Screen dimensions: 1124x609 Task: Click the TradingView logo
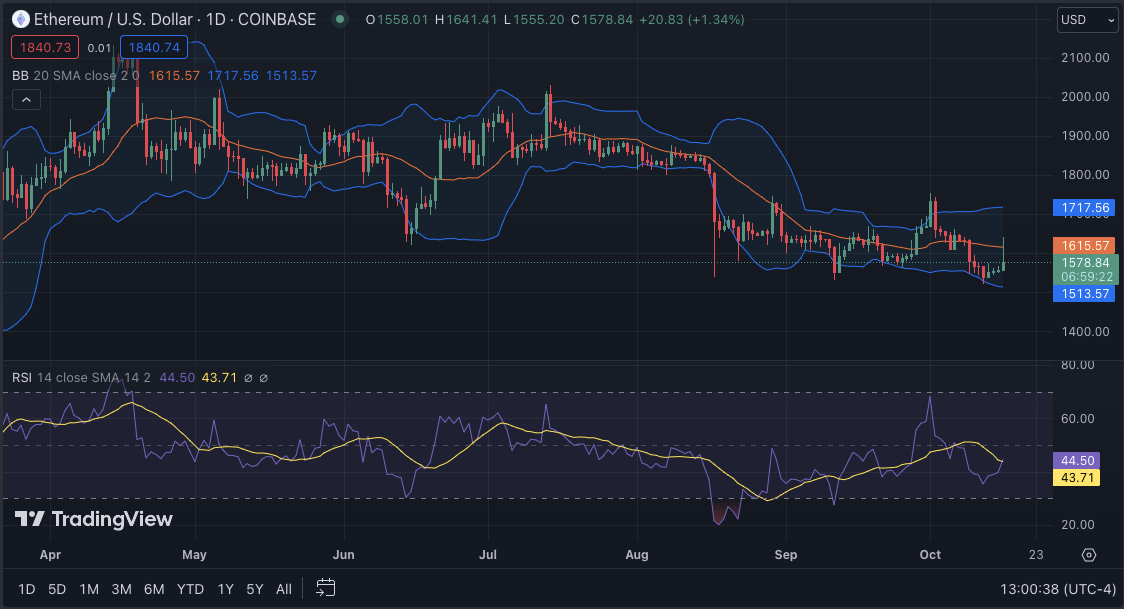[94, 519]
